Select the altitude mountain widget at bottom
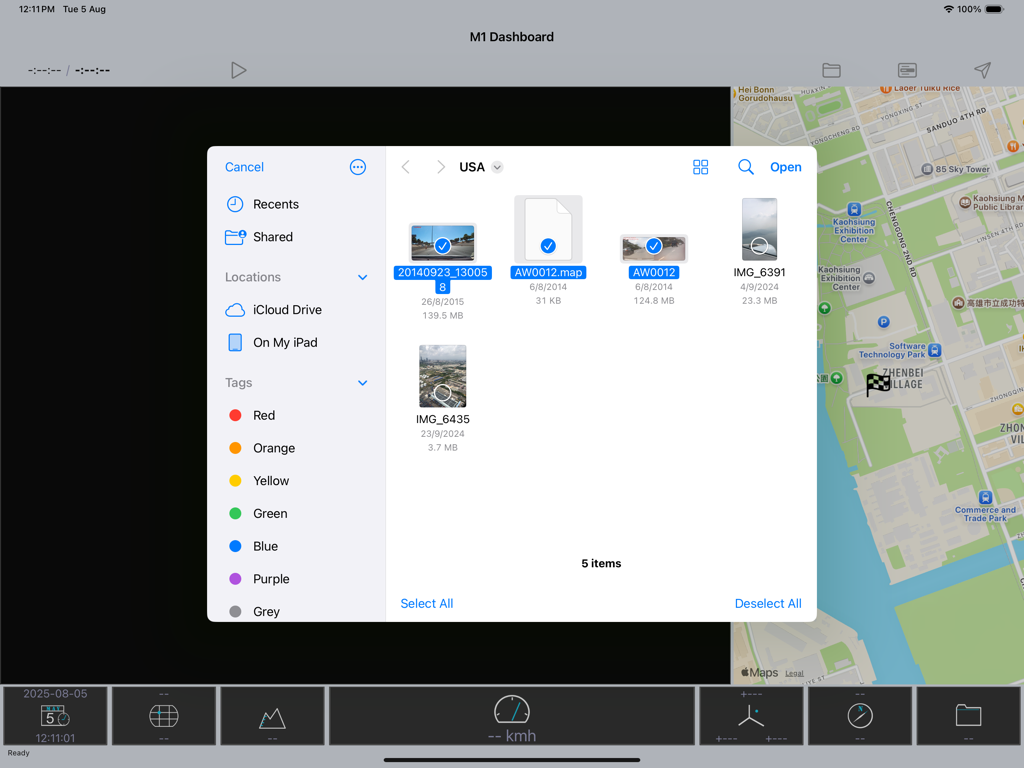 pyautogui.click(x=272, y=715)
